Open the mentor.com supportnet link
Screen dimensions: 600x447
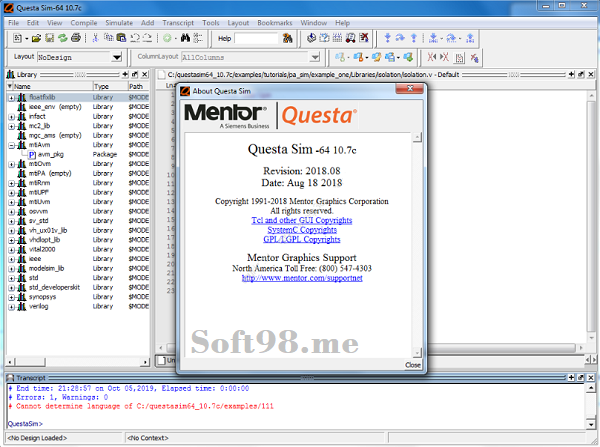pyautogui.click(x=302, y=278)
